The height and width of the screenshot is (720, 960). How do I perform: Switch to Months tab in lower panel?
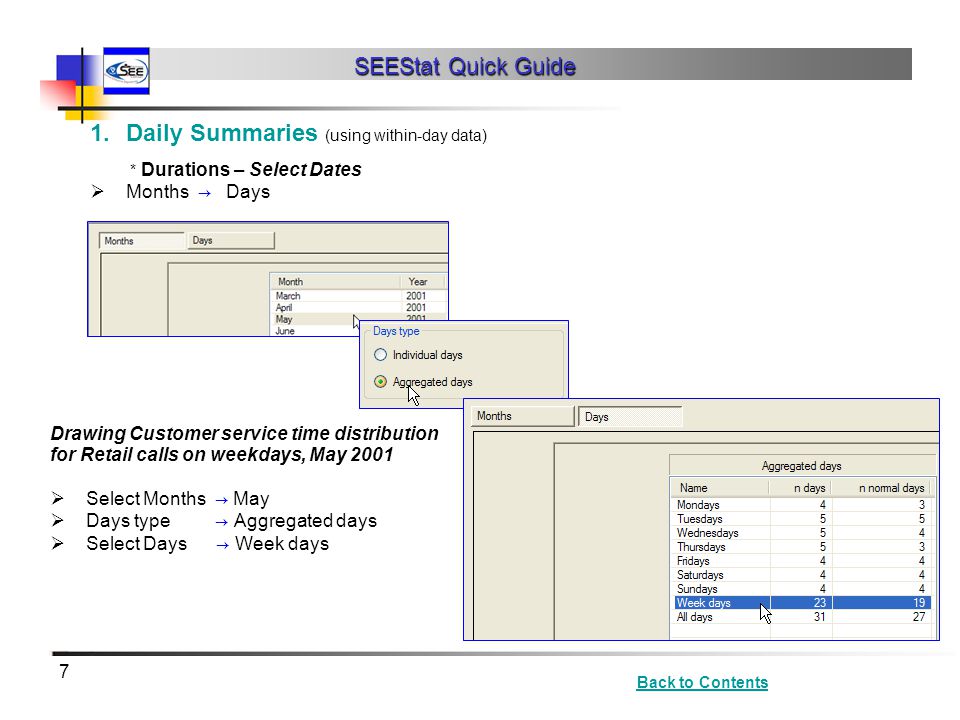(523, 416)
